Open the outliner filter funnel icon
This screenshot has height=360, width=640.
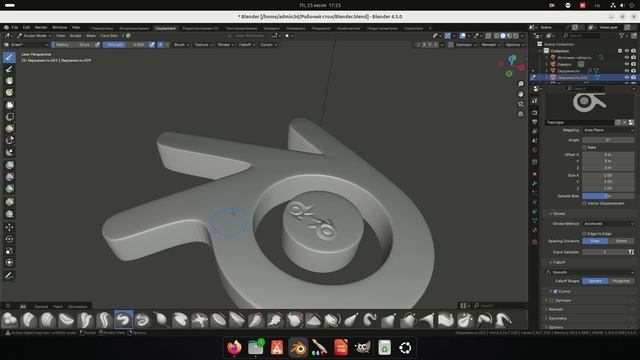tap(622, 36)
